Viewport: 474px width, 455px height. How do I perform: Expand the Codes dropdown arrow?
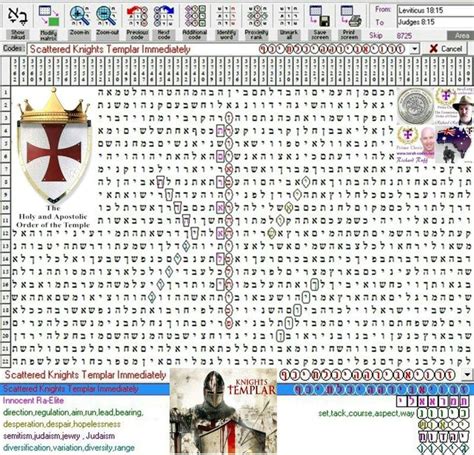tap(414, 49)
